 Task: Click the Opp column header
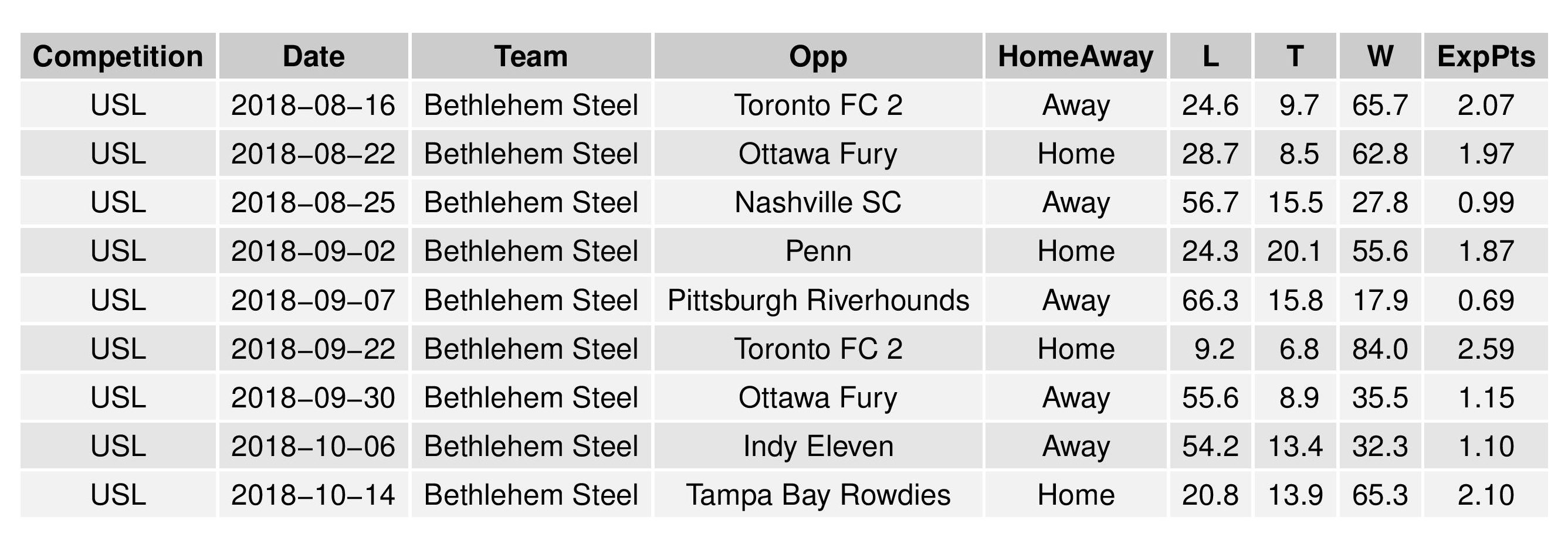point(818,56)
